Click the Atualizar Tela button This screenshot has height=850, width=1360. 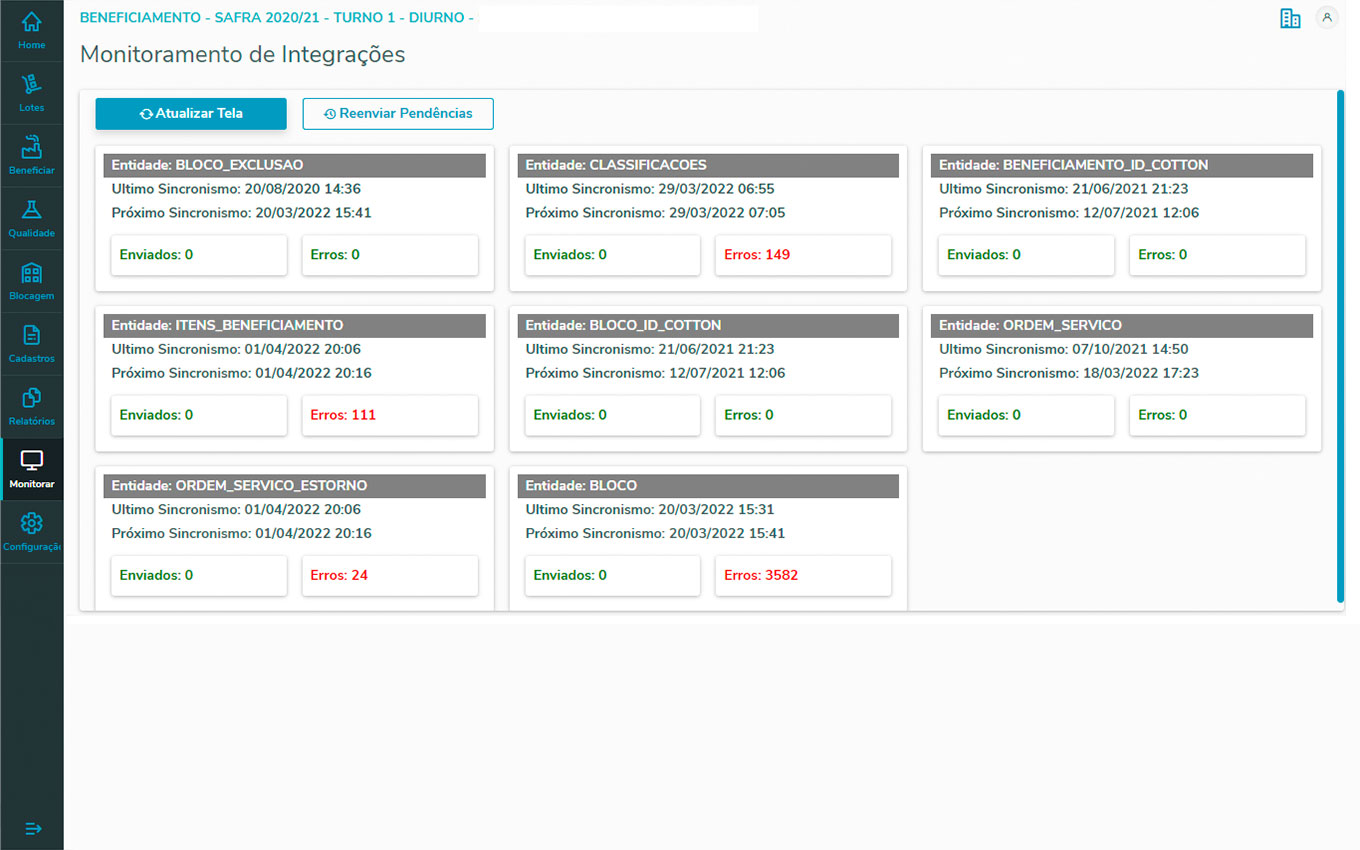(191, 114)
